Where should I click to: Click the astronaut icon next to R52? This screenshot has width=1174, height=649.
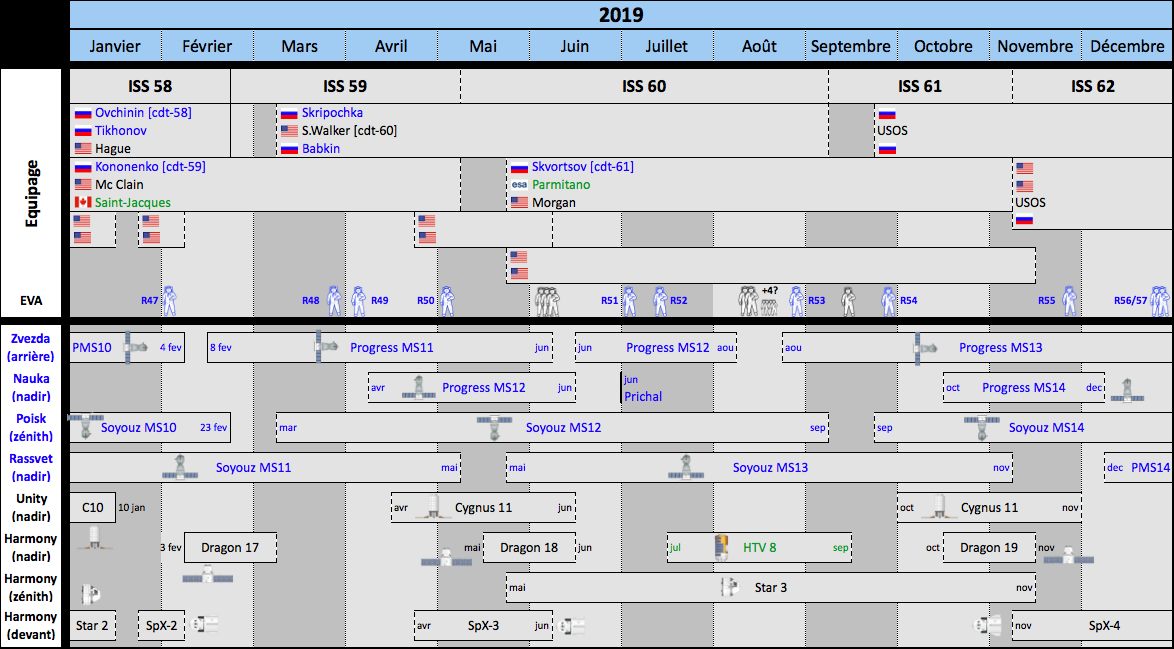click(x=660, y=301)
